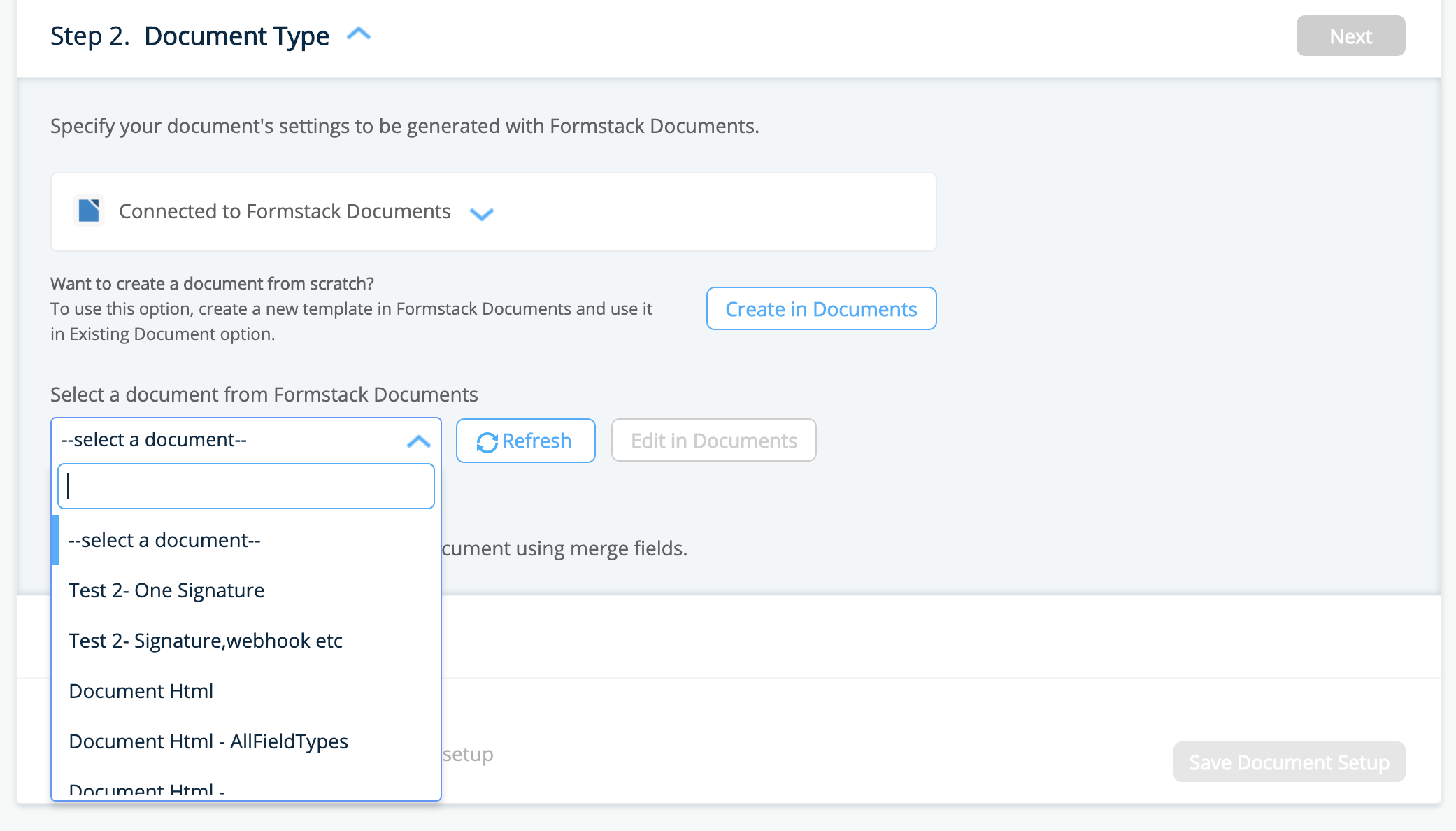Image resolution: width=1456 pixels, height=831 pixels.
Task: Select the partially visible last Document Html option
Action: tap(147, 790)
